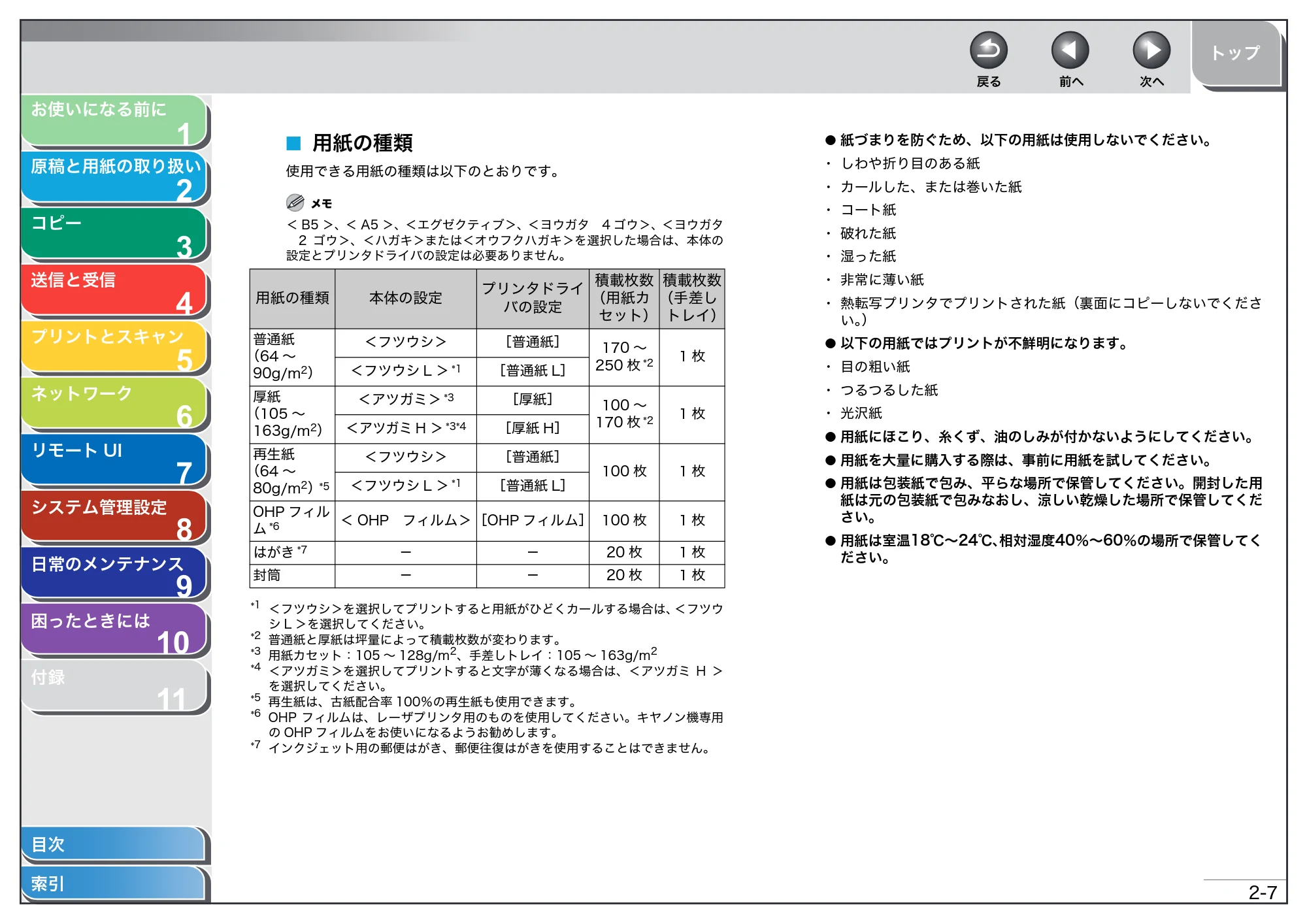Go to previous page with 前へ icon
This screenshot has height=924, width=1307.
coord(1070,50)
